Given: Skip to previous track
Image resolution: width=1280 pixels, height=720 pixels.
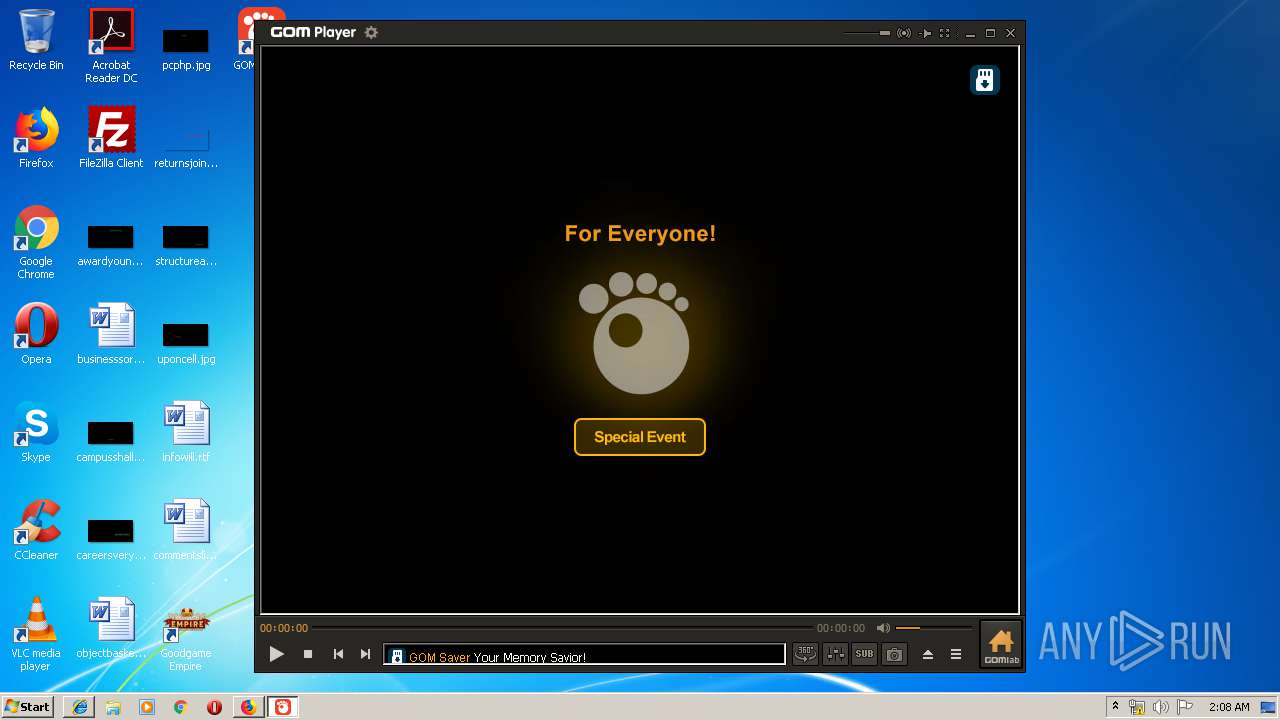Looking at the screenshot, I should [x=338, y=654].
